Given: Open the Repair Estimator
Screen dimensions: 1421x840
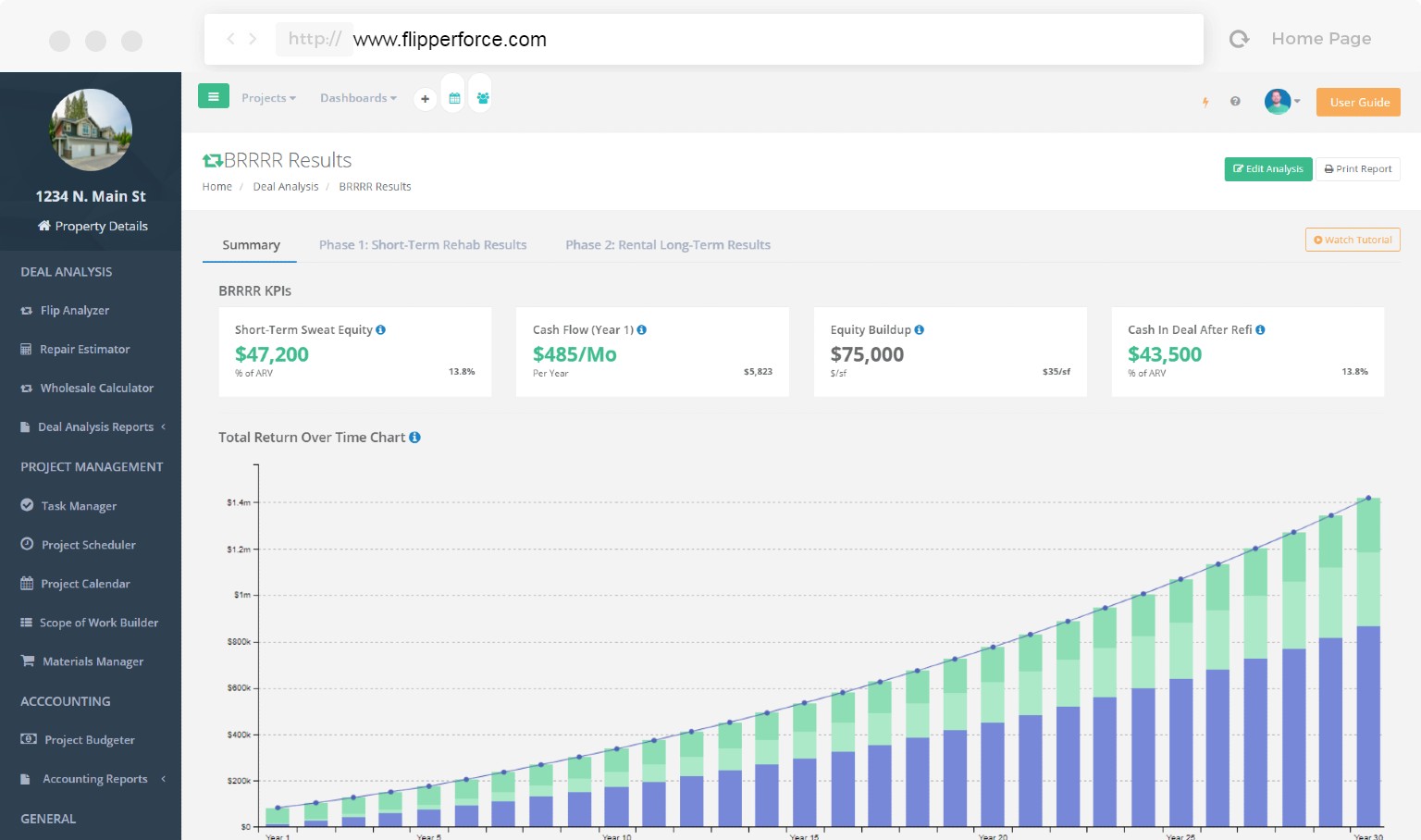Looking at the screenshot, I should click(85, 349).
